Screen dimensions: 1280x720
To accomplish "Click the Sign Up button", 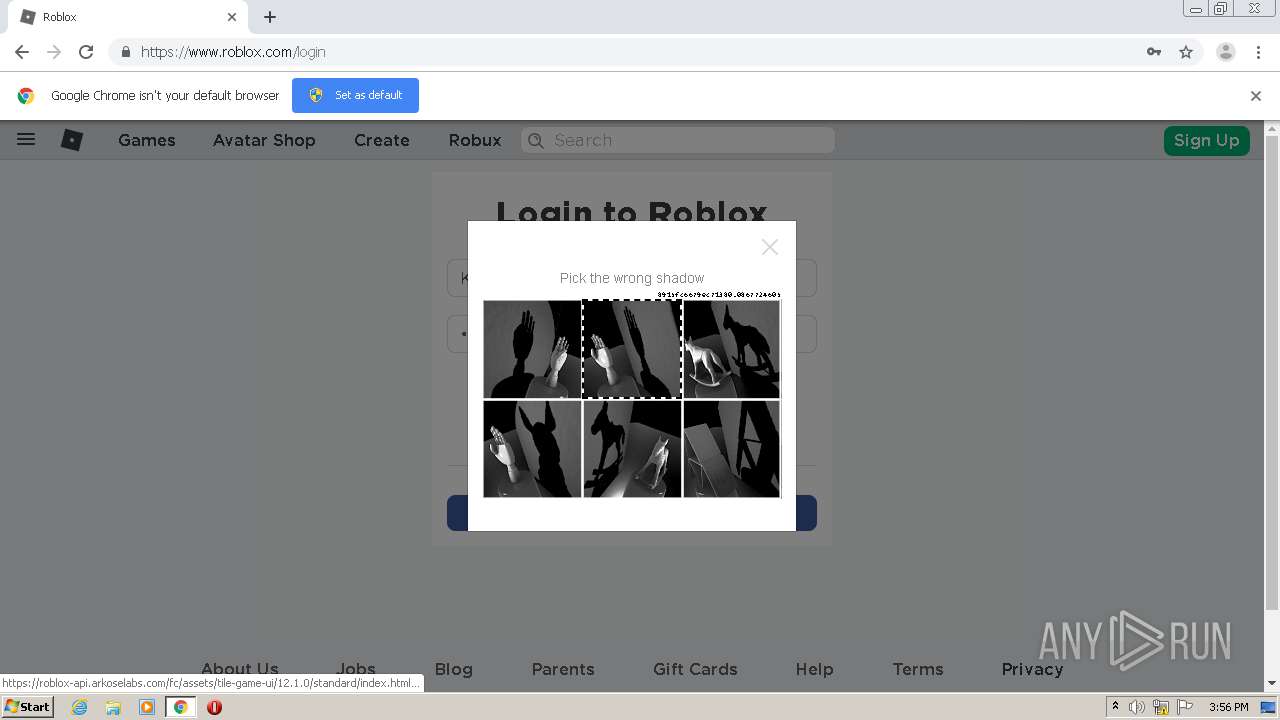I will click(x=1207, y=140).
